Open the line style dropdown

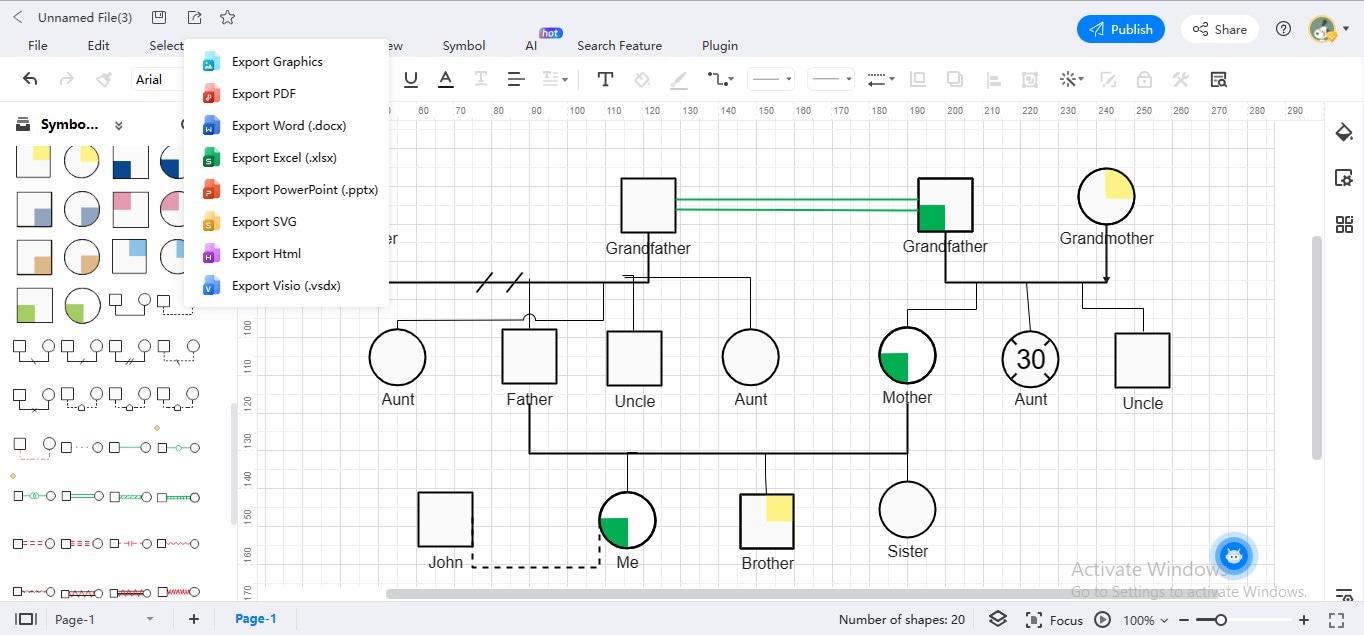click(772, 79)
